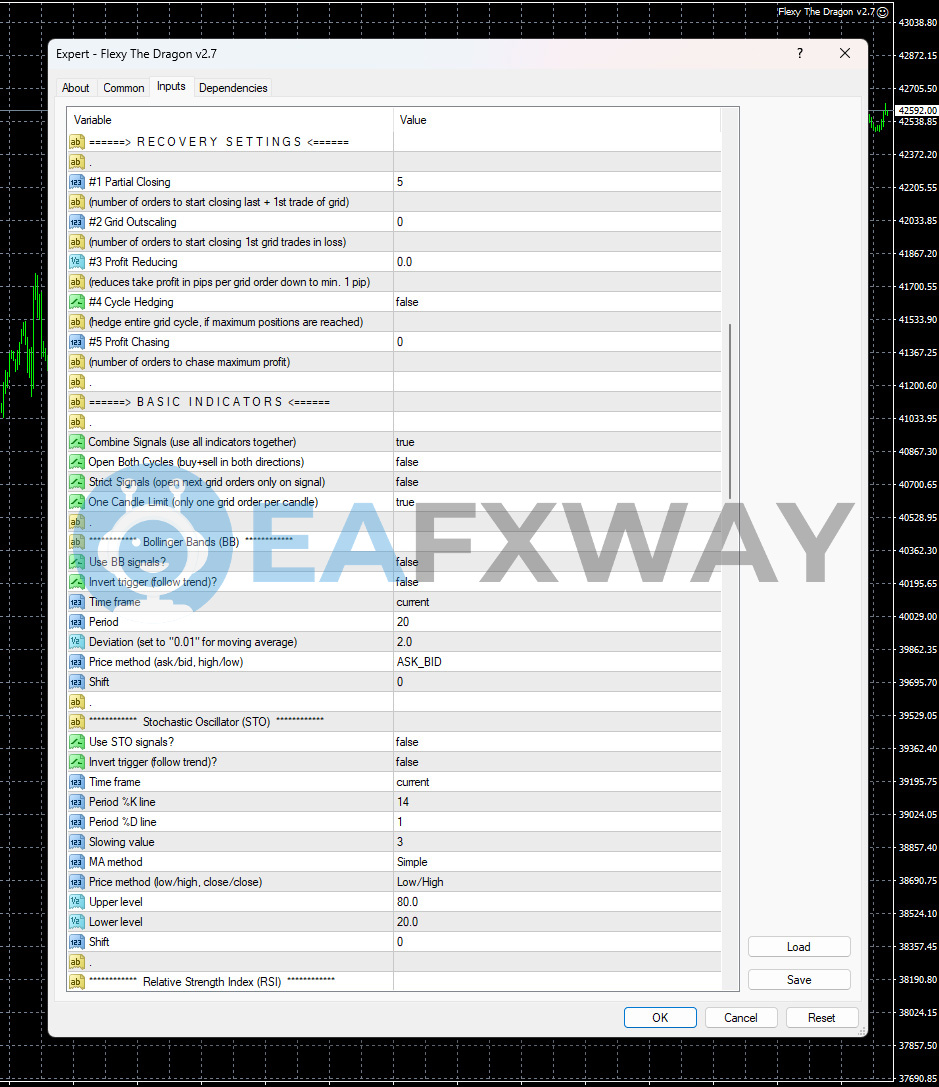This screenshot has height=1087, width=939.
Task: Click the boolean icon beside #4 Cycle Hedging
Action: (x=76, y=302)
